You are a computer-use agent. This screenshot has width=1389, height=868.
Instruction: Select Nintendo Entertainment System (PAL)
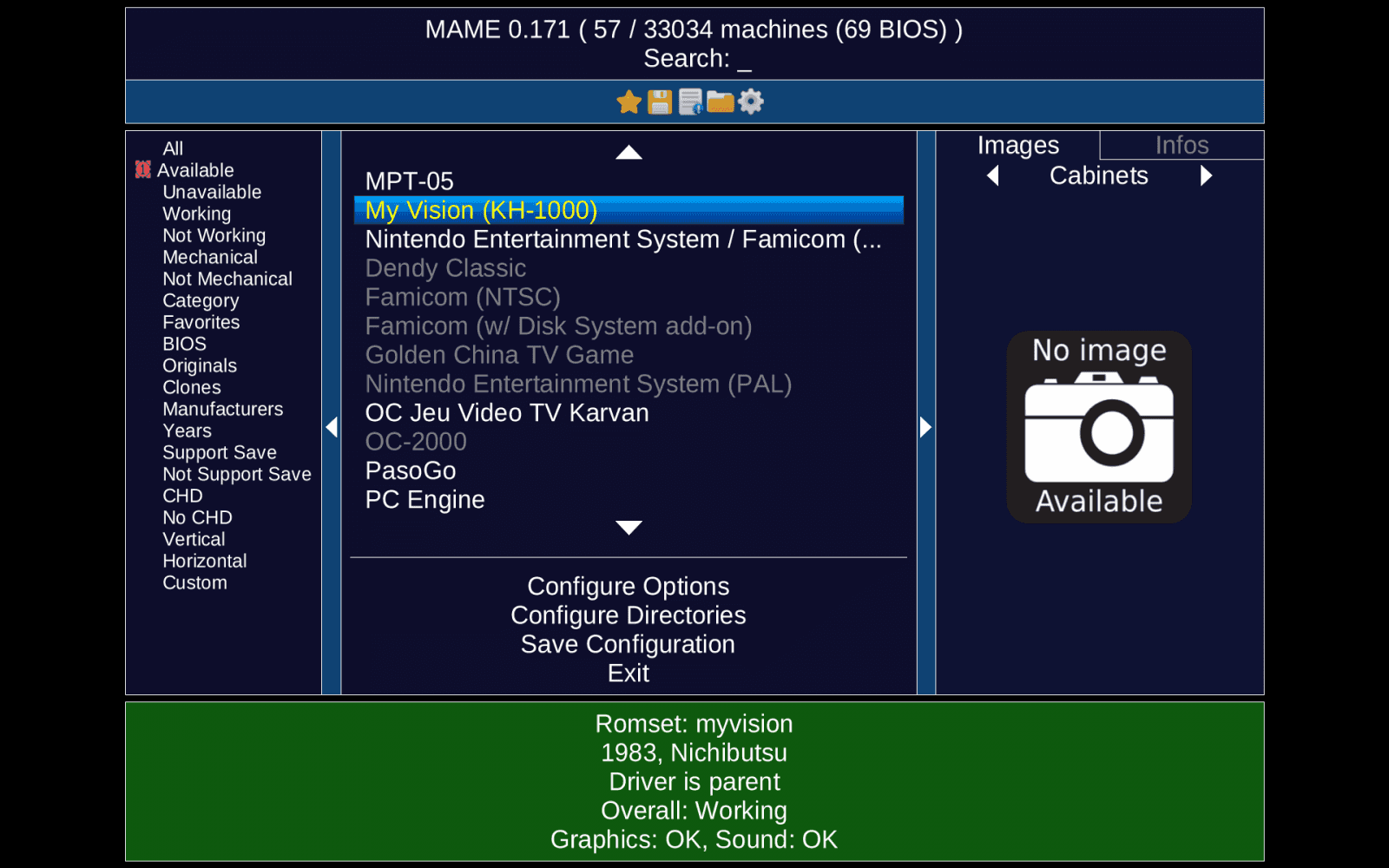[629, 384]
